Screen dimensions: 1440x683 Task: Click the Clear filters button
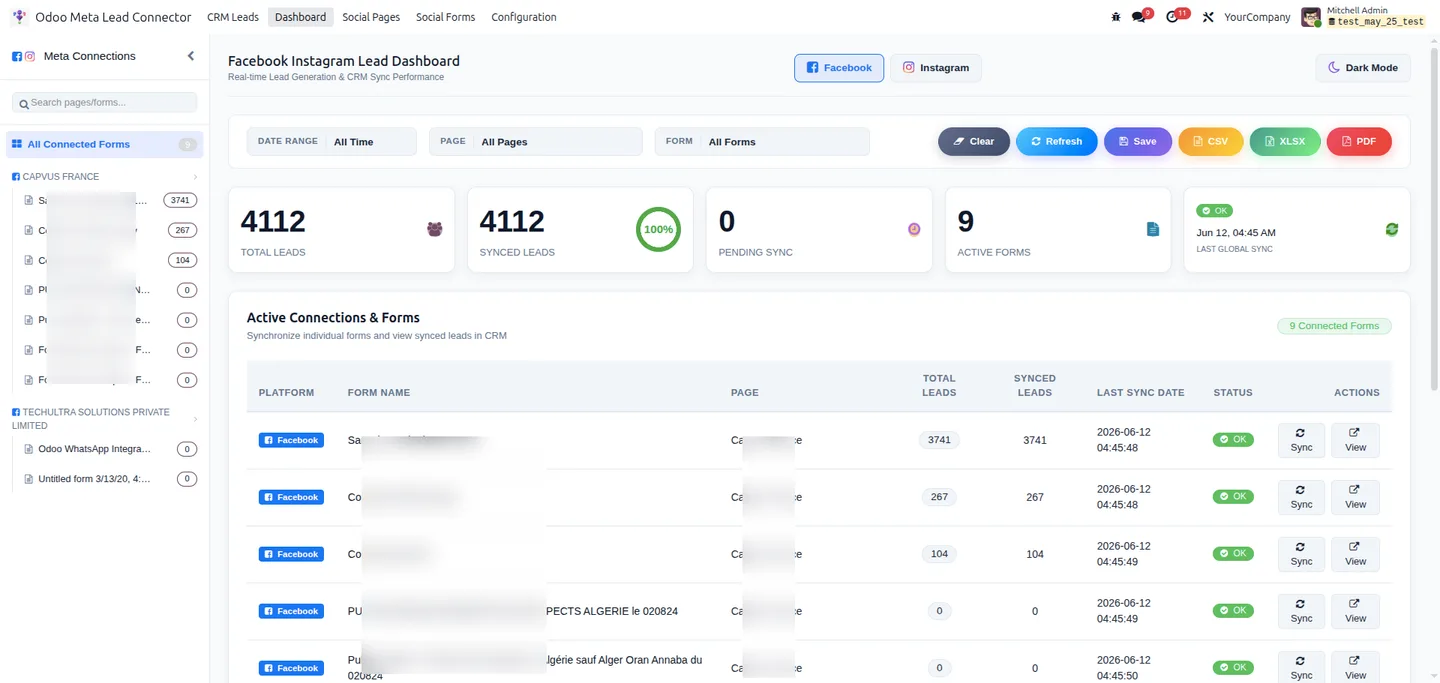point(974,142)
